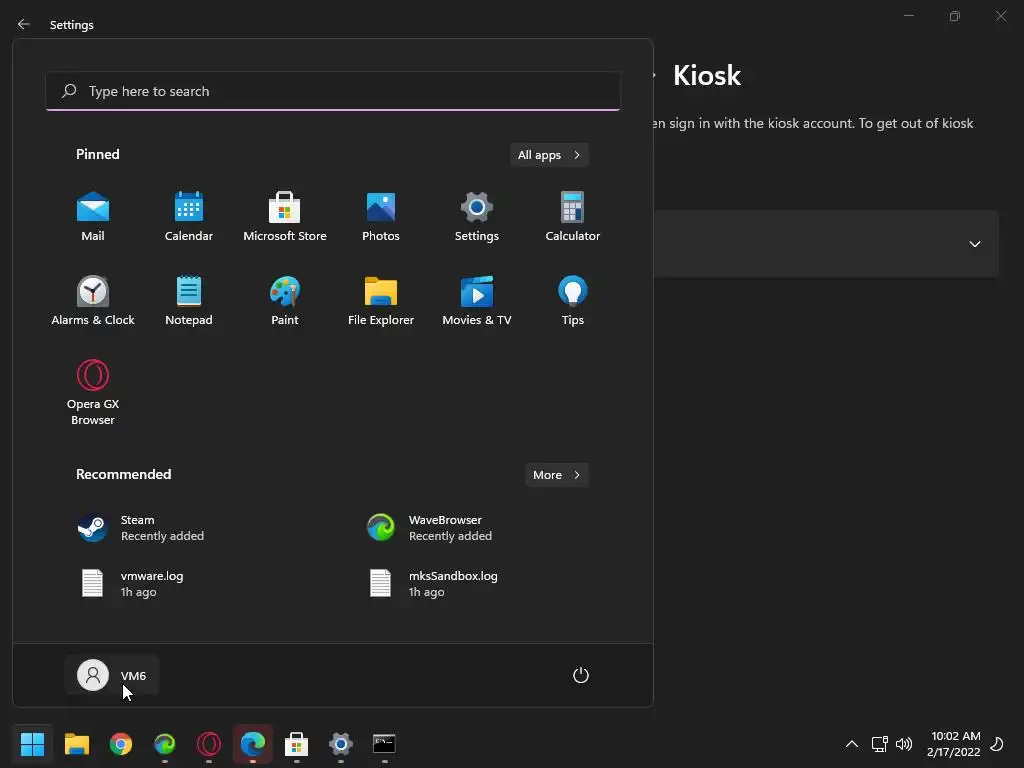The image size is (1024, 768).
Task: Open the mksSandbox.log recommended file
Action: coord(432,583)
